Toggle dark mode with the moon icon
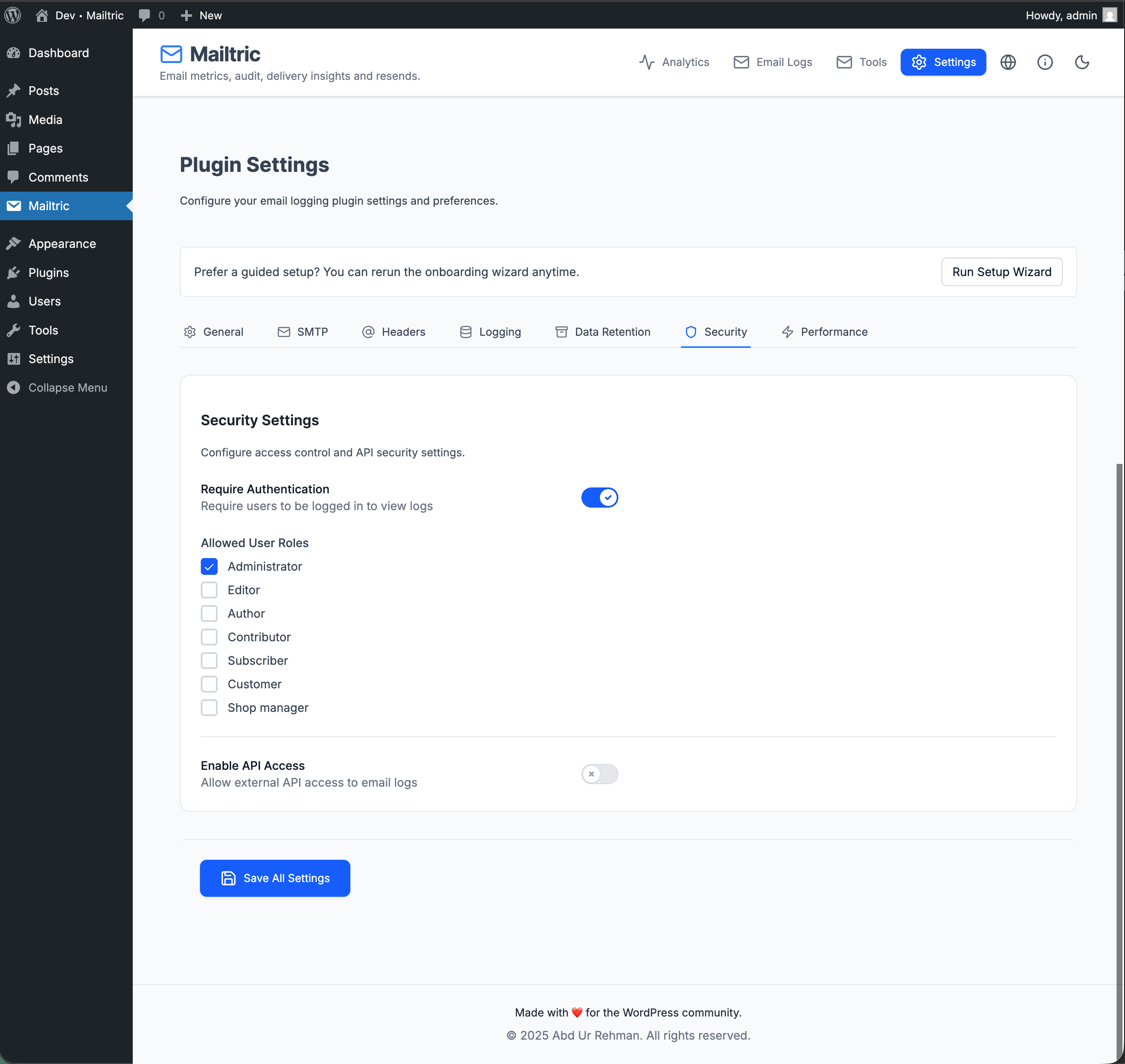The width and height of the screenshot is (1125, 1064). (1082, 62)
